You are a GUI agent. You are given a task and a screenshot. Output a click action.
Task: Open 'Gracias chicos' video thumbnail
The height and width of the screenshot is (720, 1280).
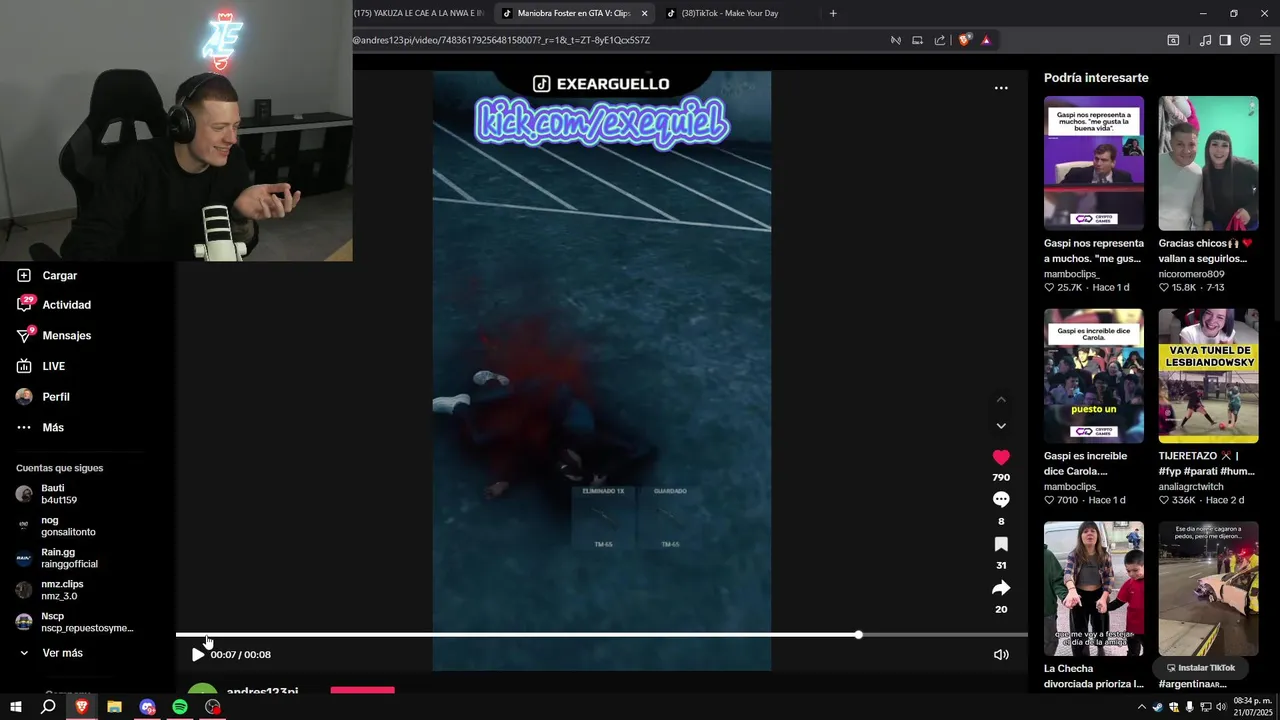click(1208, 163)
